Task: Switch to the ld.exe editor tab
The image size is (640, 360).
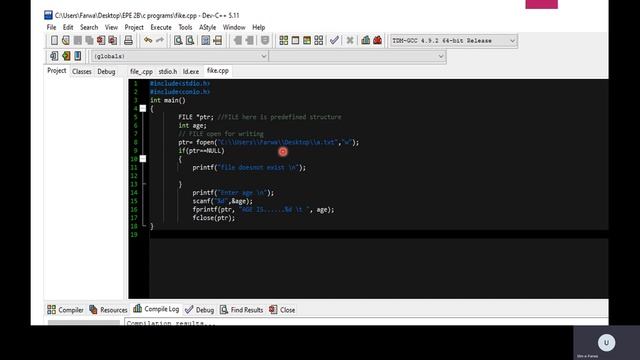Action: pos(191,71)
